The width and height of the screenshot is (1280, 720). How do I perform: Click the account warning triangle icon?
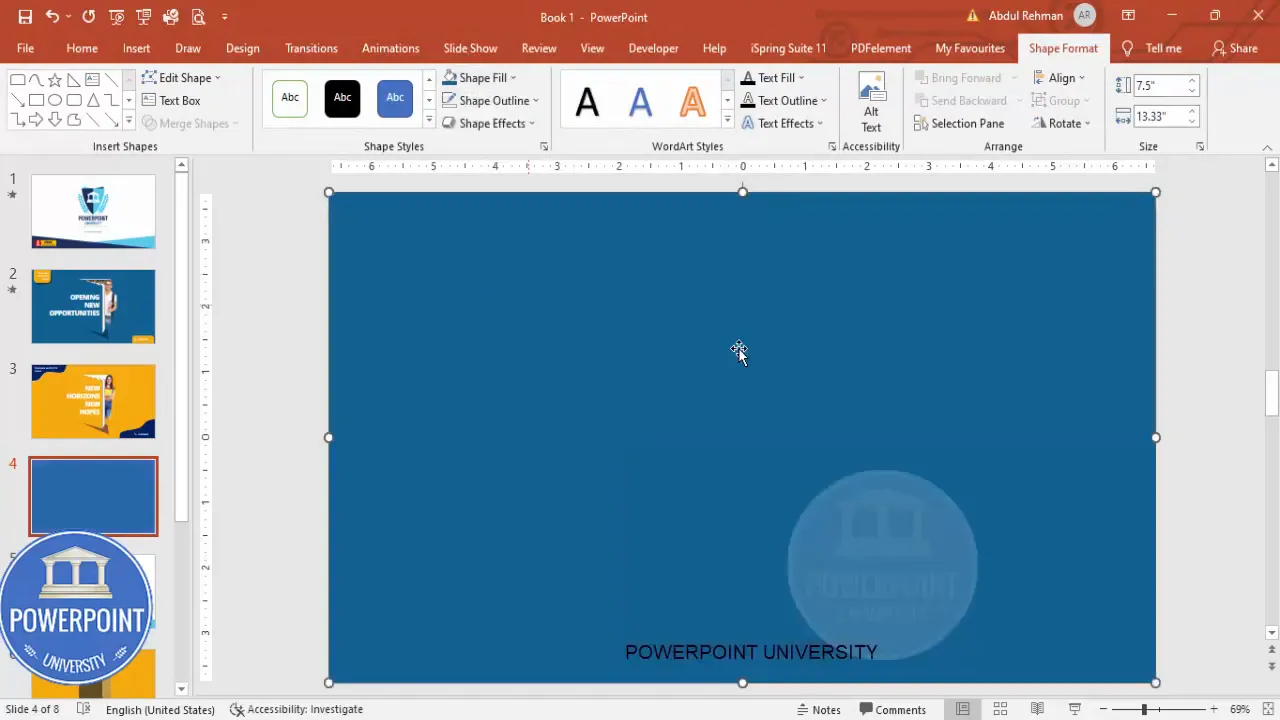(973, 16)
